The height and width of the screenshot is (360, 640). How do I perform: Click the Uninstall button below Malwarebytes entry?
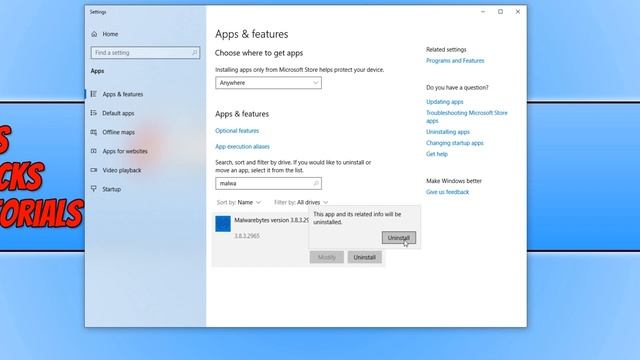click(x=364, y=257)
